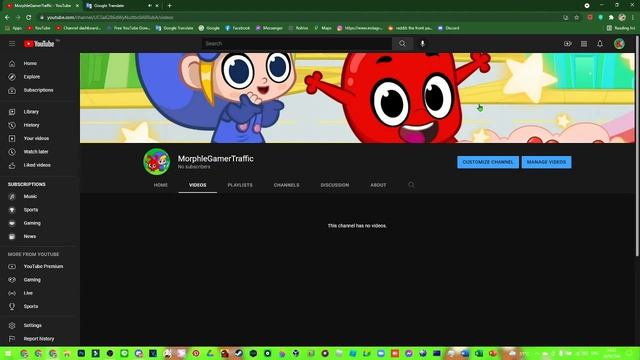Open the Discord bookmark
Image resolution: width=640 pixels, height=360 pixels.
(449, 28)
